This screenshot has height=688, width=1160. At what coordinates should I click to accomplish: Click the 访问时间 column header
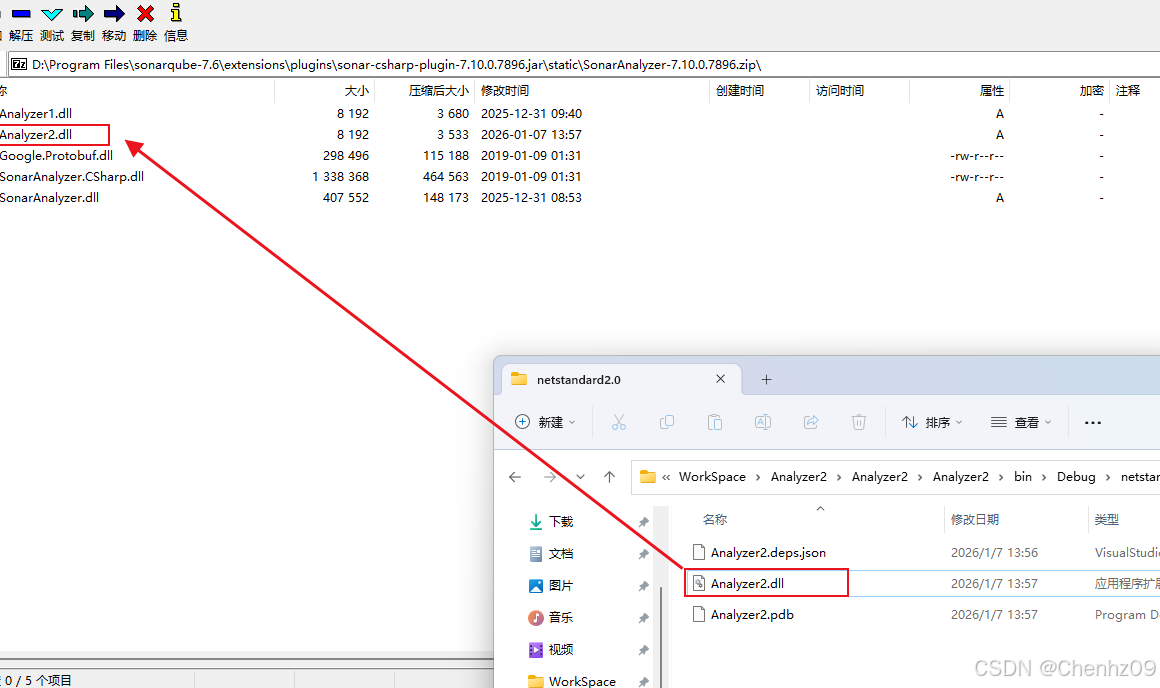(x=840, y=91)
